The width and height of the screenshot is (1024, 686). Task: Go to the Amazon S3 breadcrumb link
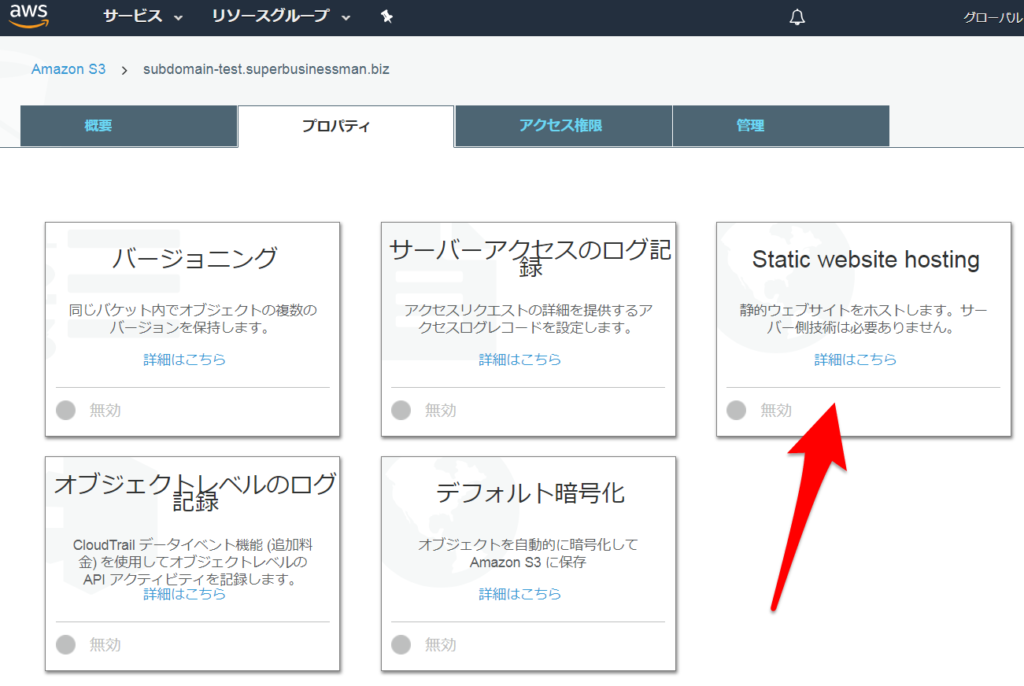pyautogui.click(x=69, y=69)
